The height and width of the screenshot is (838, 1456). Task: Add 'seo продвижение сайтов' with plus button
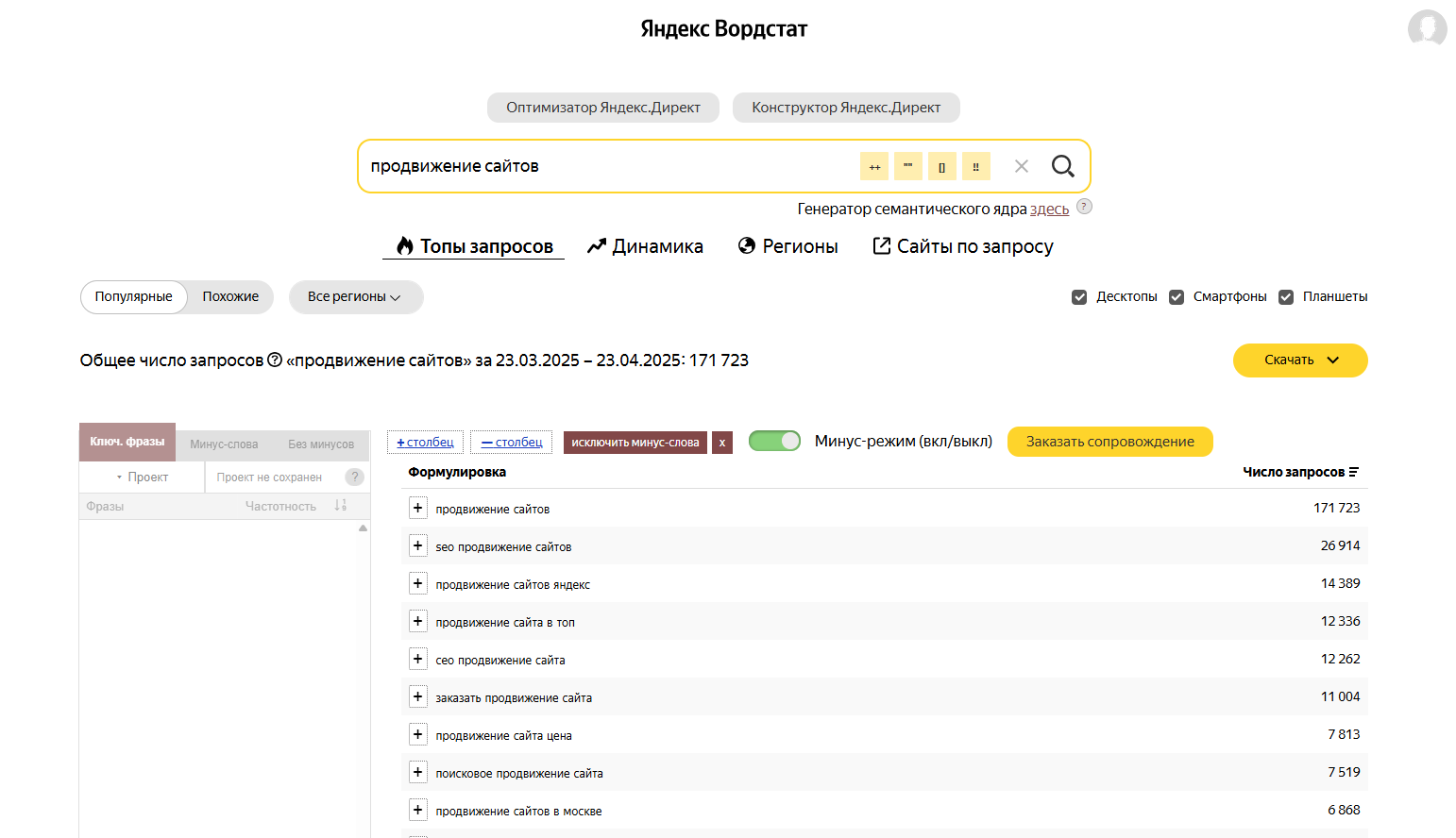tap(418, 545)
